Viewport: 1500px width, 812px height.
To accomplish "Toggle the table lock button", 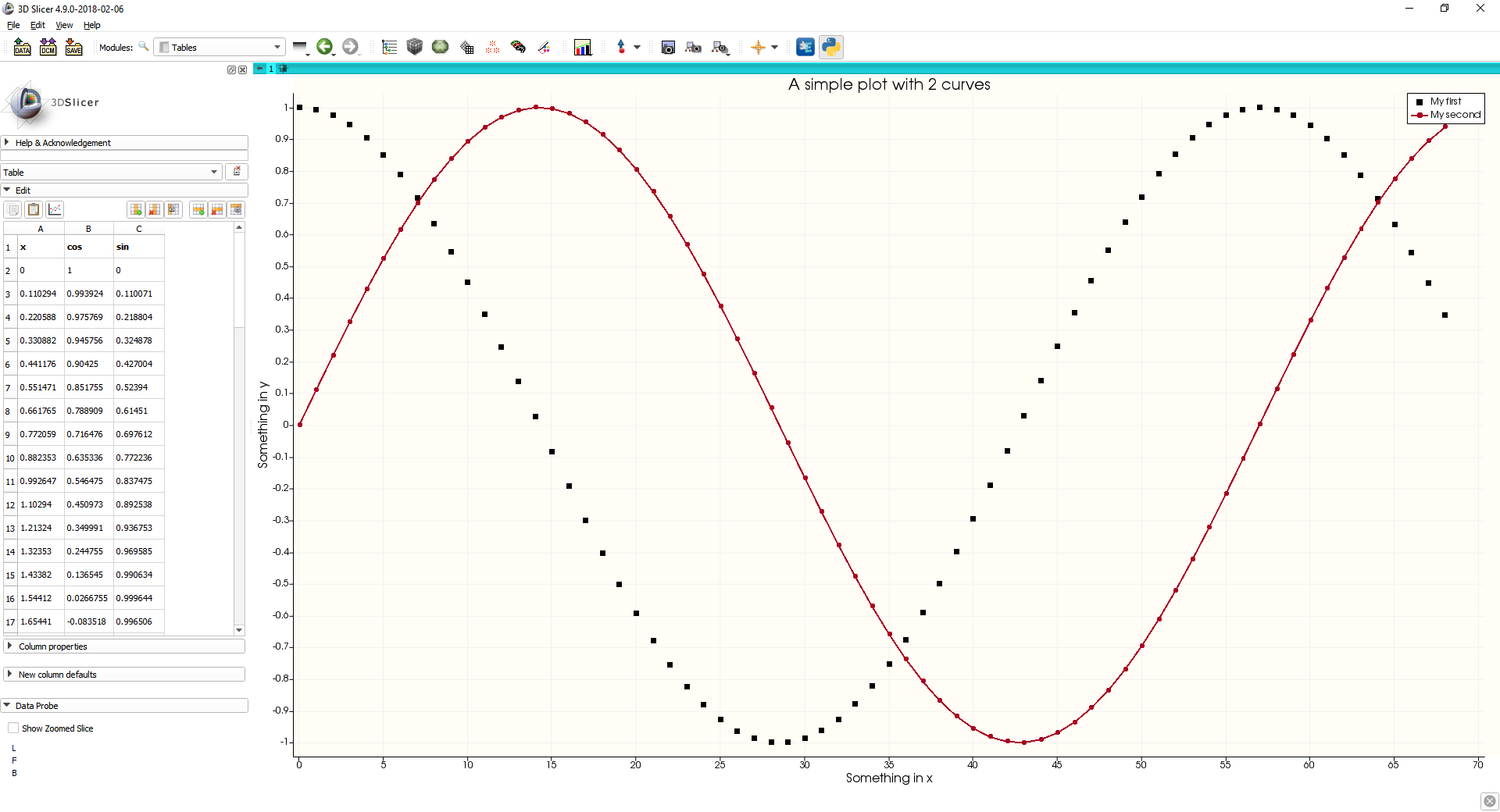I will pyautogui.click(x=237, y=172).
